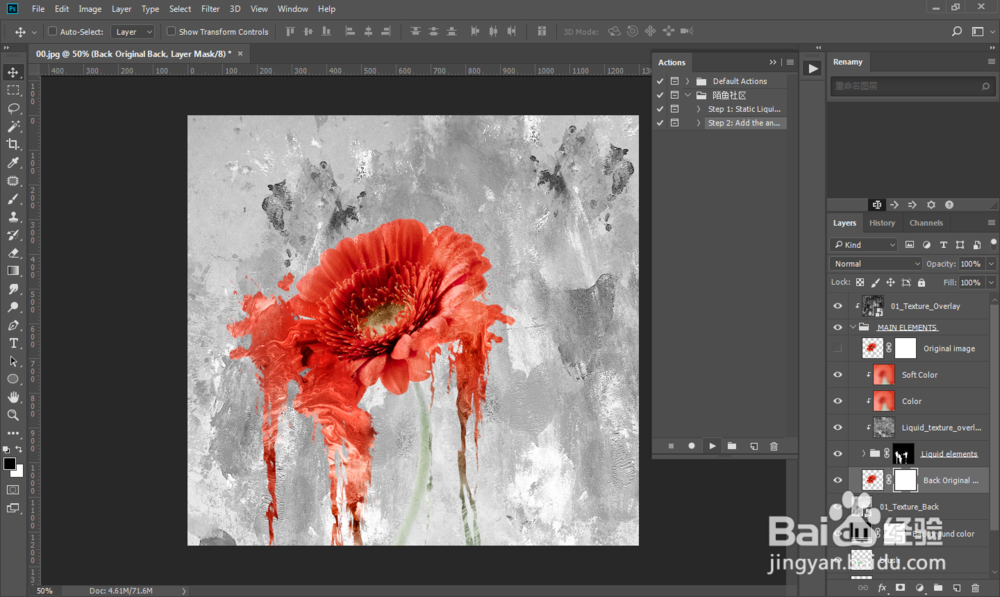Switch to the History tab
The width and height of the screenshot is (1000, 597).
pyautogui.click(x=881, y=223)
